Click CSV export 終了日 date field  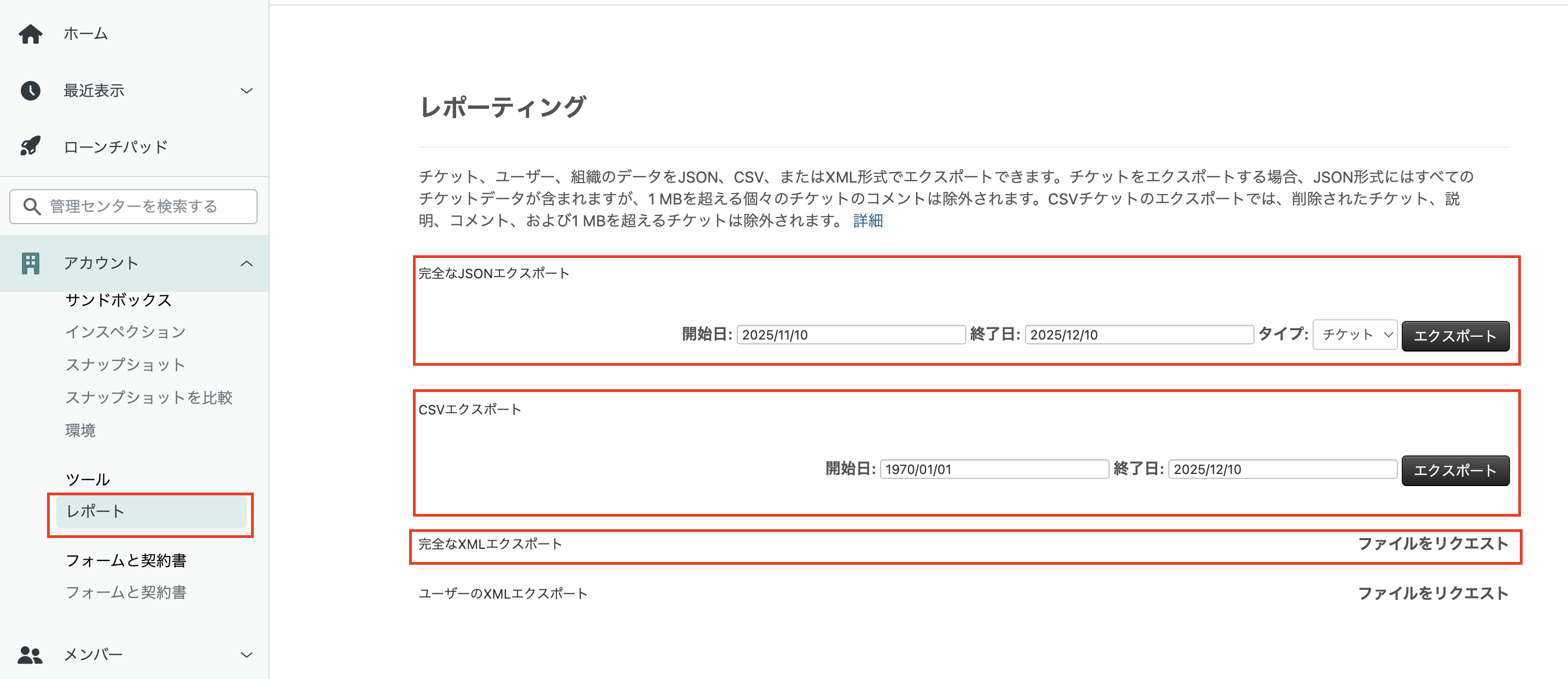click(1283, 469)
